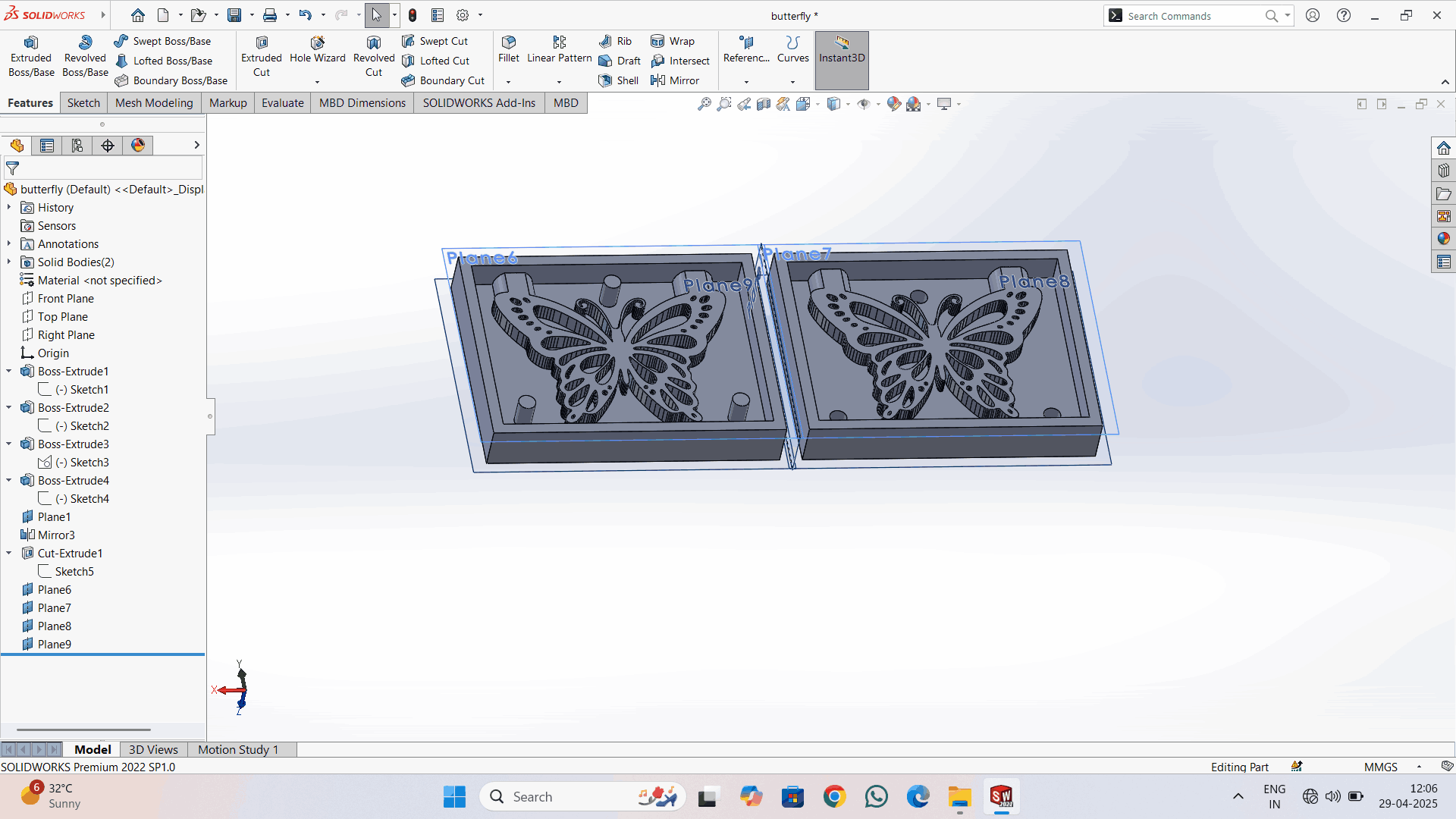Apply the Fillet tool
This screenshot has width=1456, height=819.
click(x=509, y=50)
